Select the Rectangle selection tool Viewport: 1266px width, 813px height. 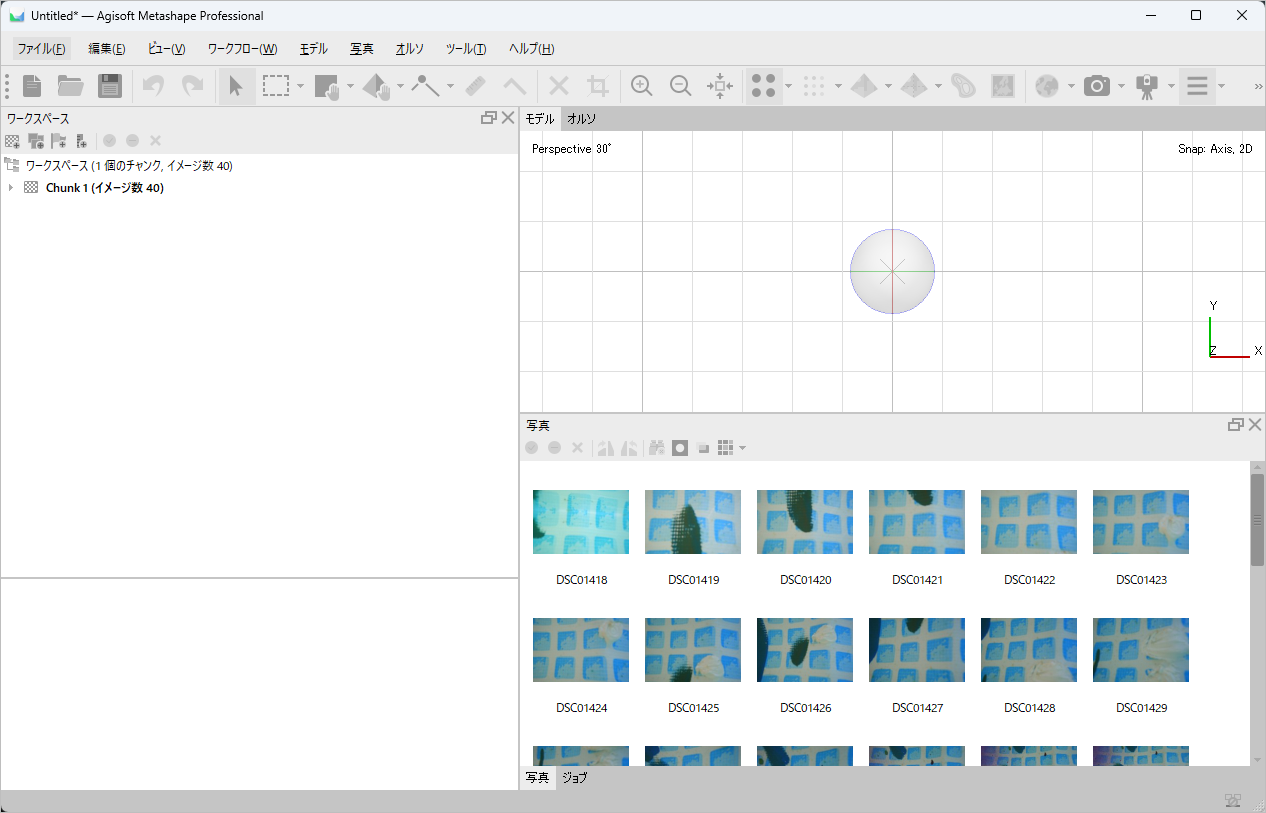pyautogui.click(x=276, y=86)
